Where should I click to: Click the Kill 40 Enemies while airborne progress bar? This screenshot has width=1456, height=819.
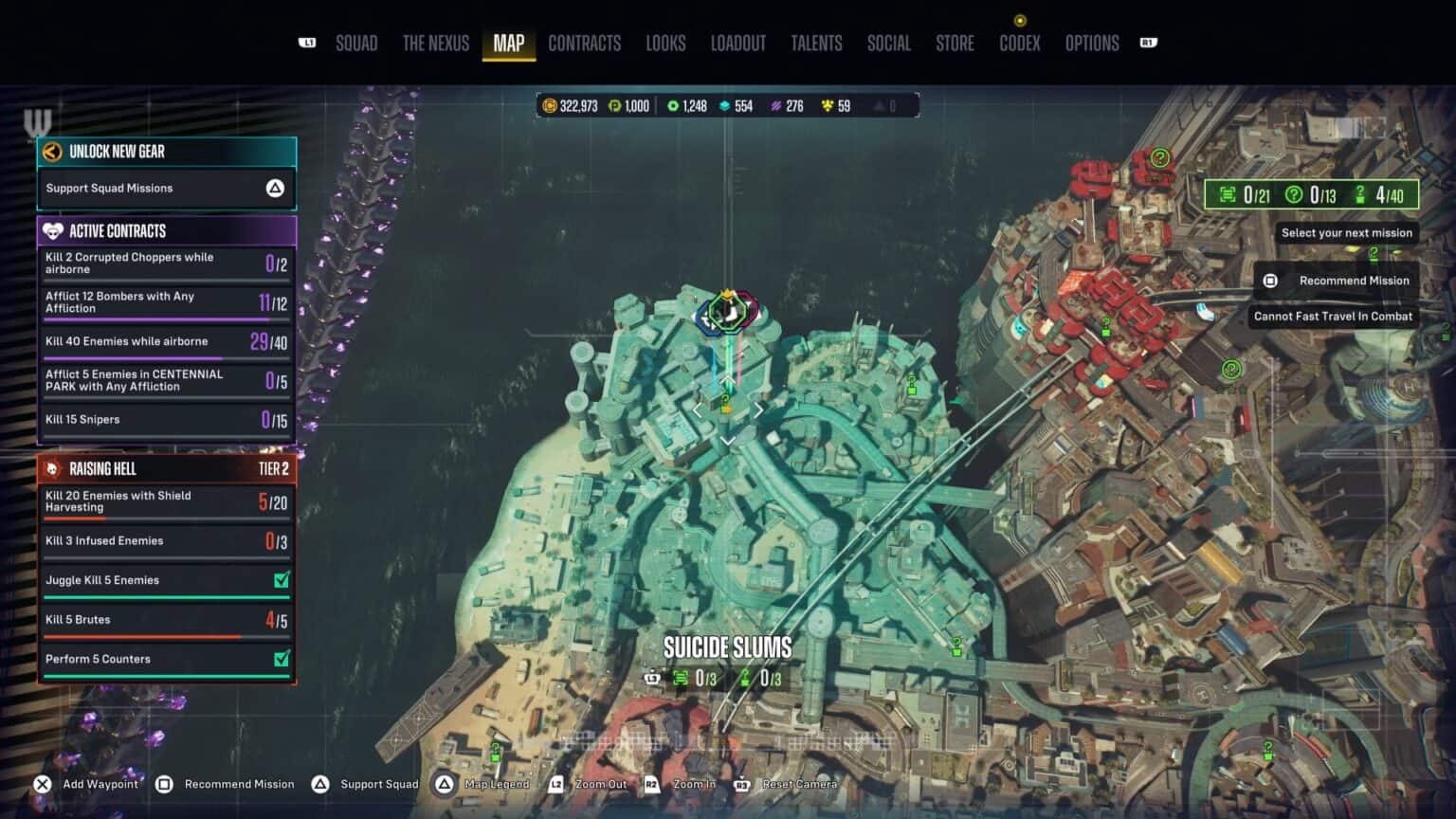(166, 358)
